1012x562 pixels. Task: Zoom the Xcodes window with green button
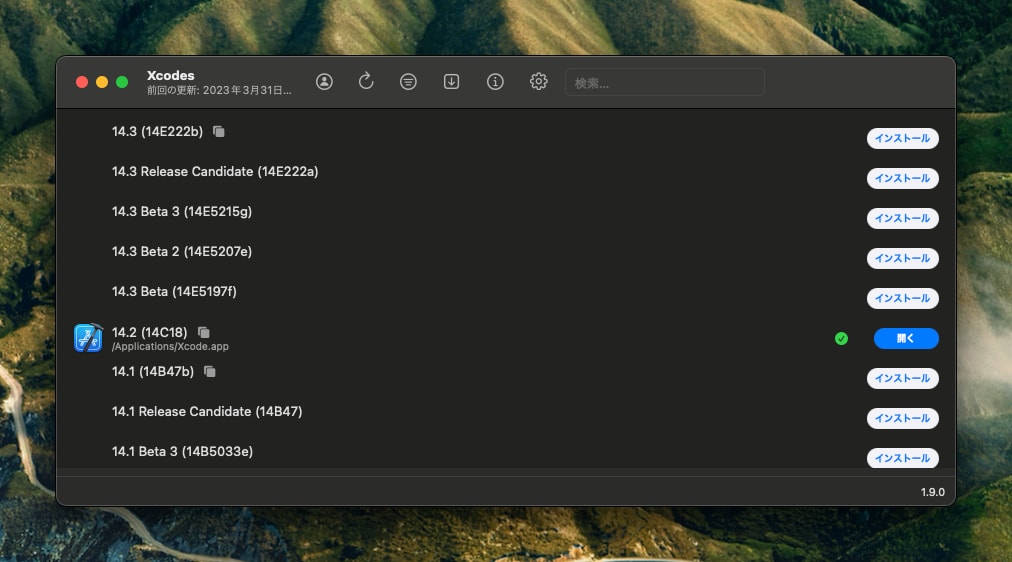point(122,82)
